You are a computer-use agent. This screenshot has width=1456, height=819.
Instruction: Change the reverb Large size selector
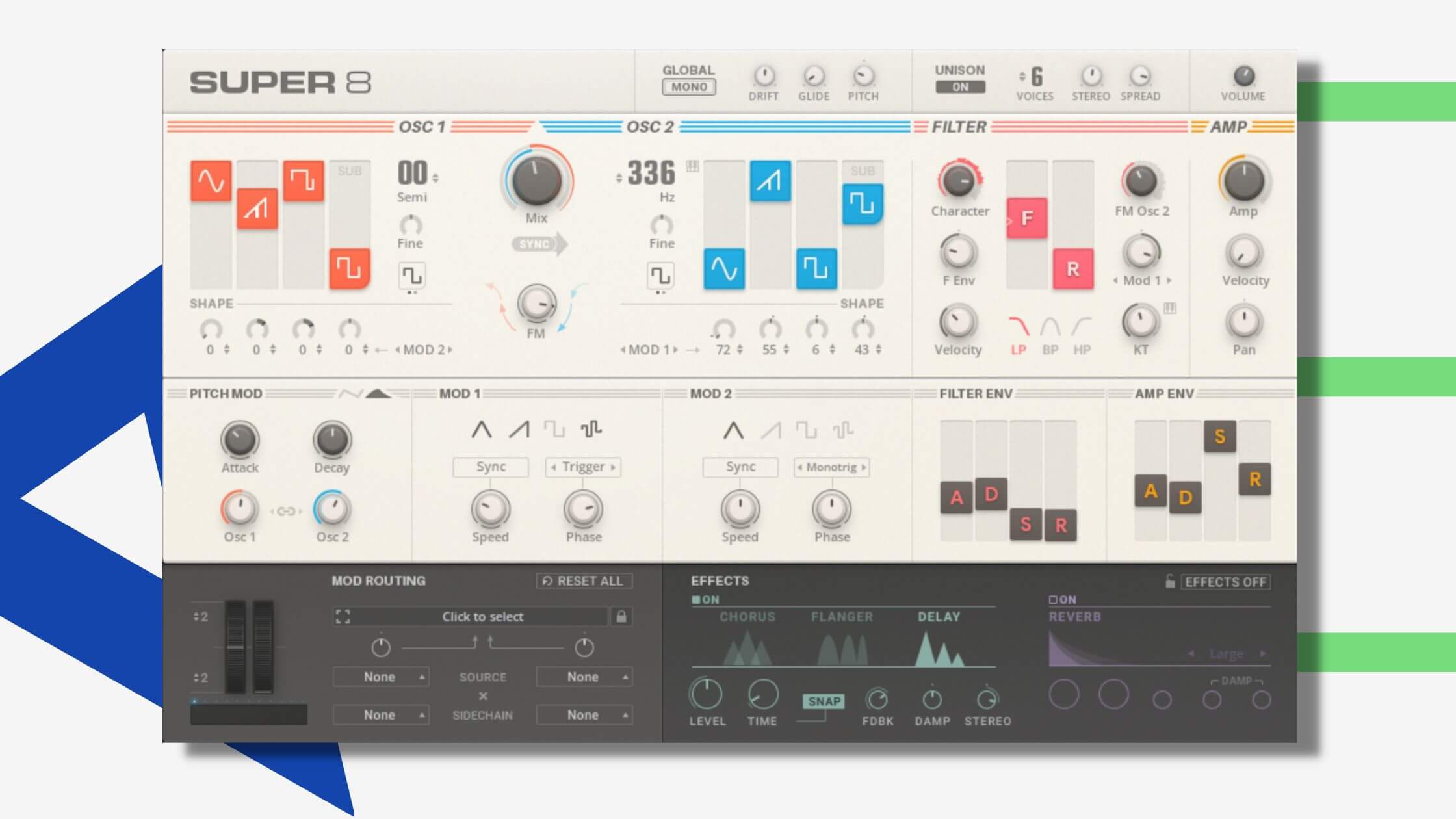tap(1227, 653)
